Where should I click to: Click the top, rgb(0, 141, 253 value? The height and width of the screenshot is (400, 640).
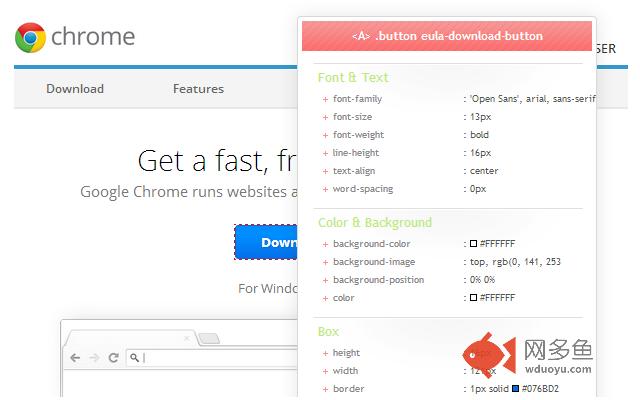pyautogui.click(x=515, y=262)
